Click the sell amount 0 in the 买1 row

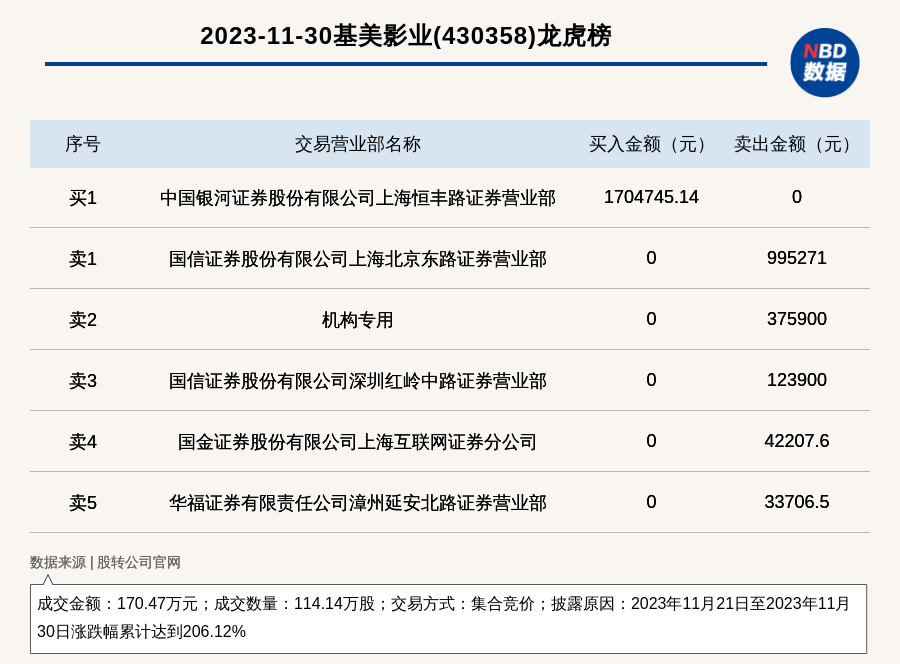(x=797, y=197)
